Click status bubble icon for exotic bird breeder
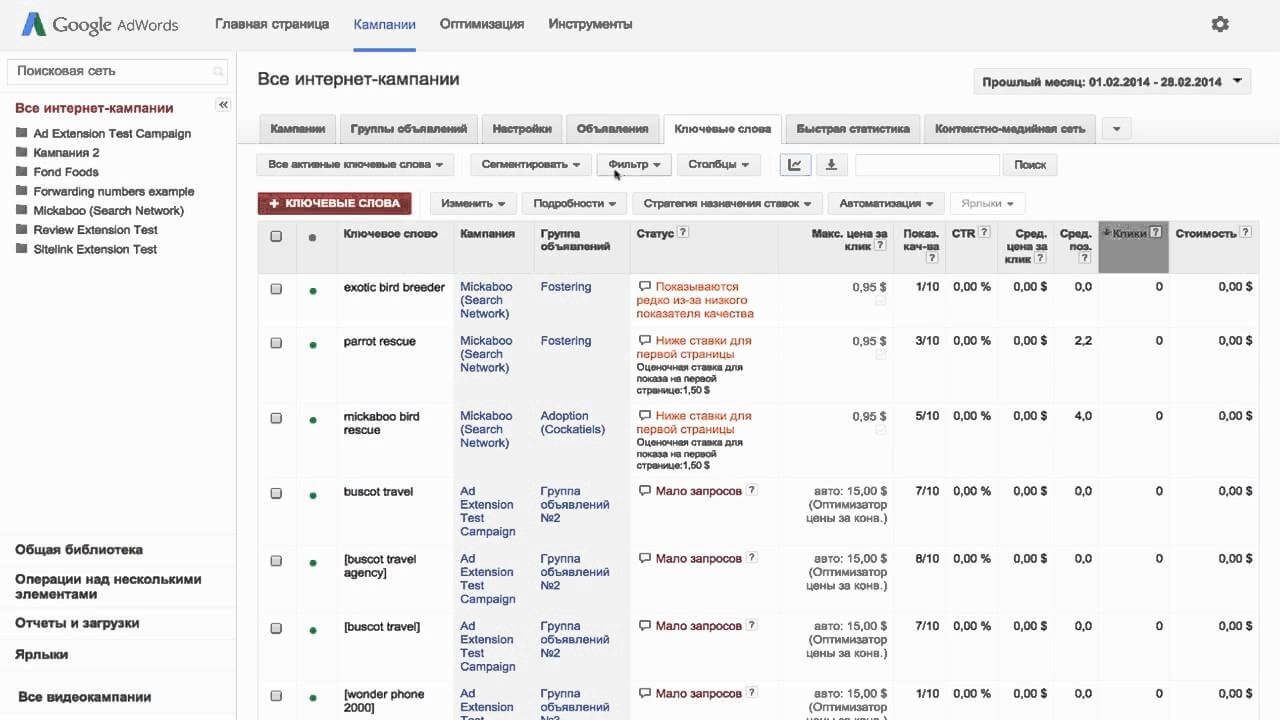 [x=644, y=287]
